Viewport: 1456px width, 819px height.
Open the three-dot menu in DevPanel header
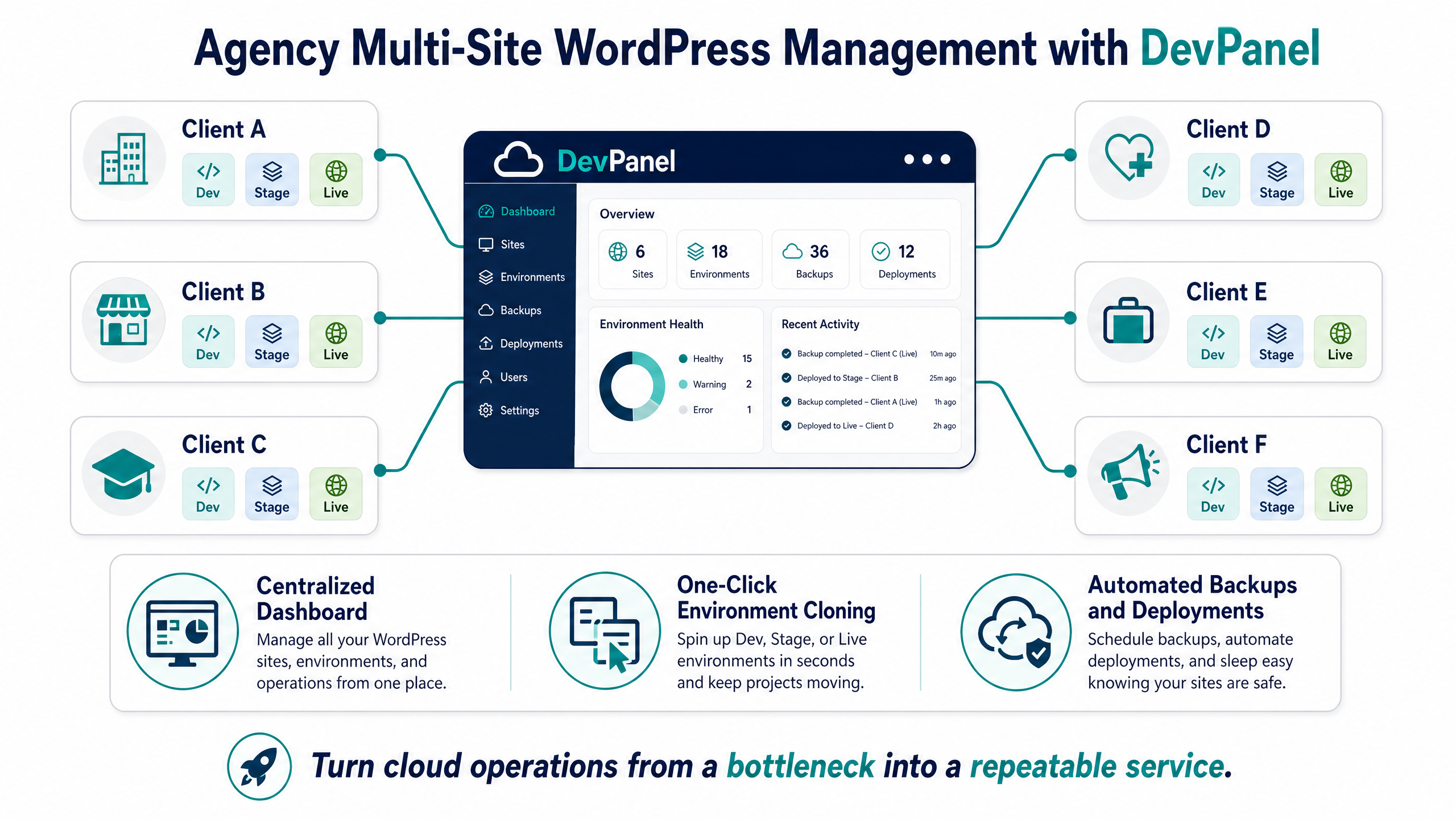pos(927,159)
